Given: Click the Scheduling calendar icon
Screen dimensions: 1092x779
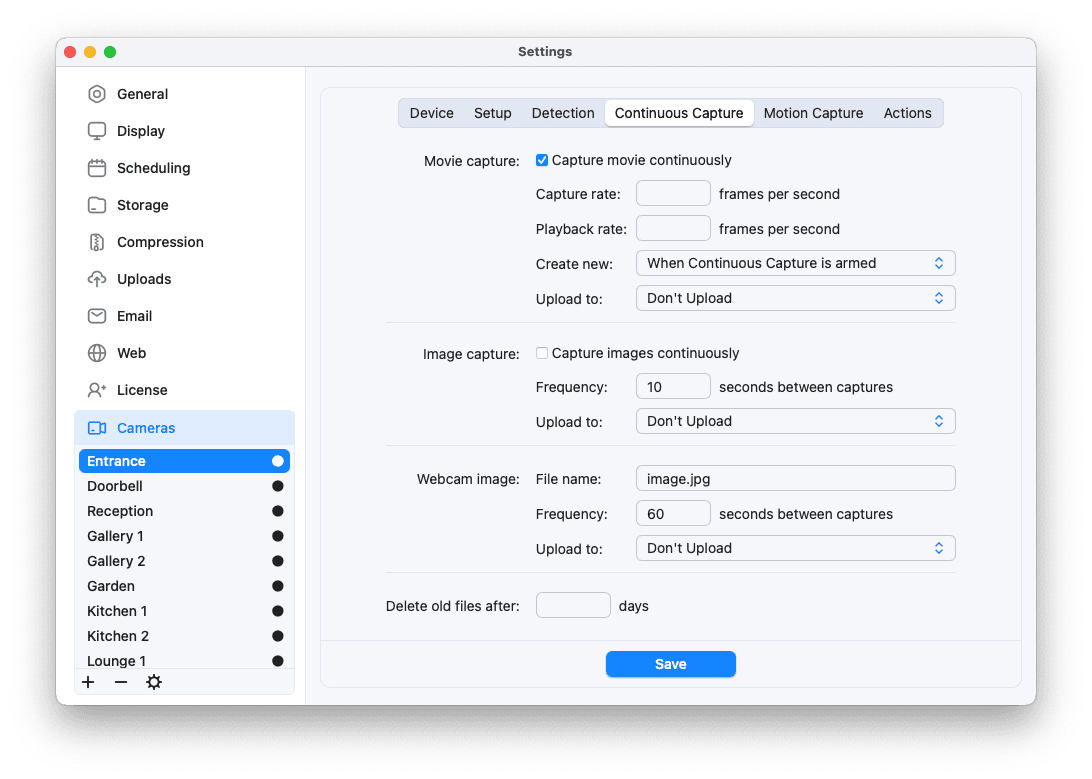Looking at the screenshot, I should [96, 167].
